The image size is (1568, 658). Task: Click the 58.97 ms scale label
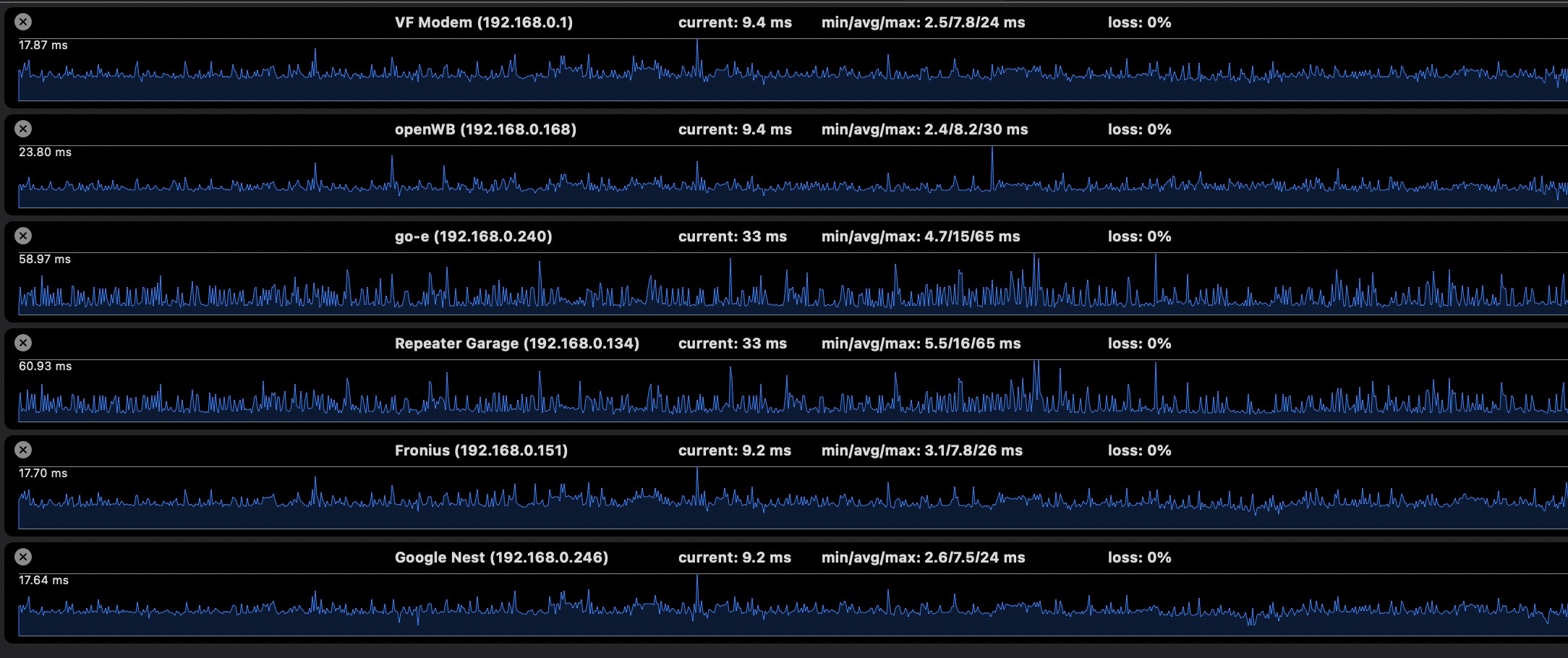(45, 259)
